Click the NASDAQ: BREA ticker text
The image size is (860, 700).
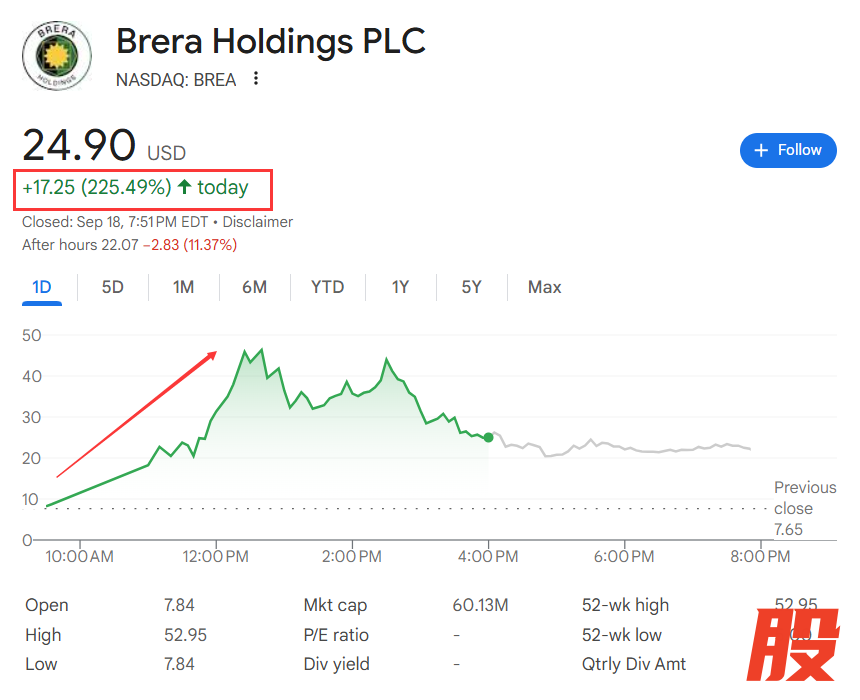[x=176, y=80]
